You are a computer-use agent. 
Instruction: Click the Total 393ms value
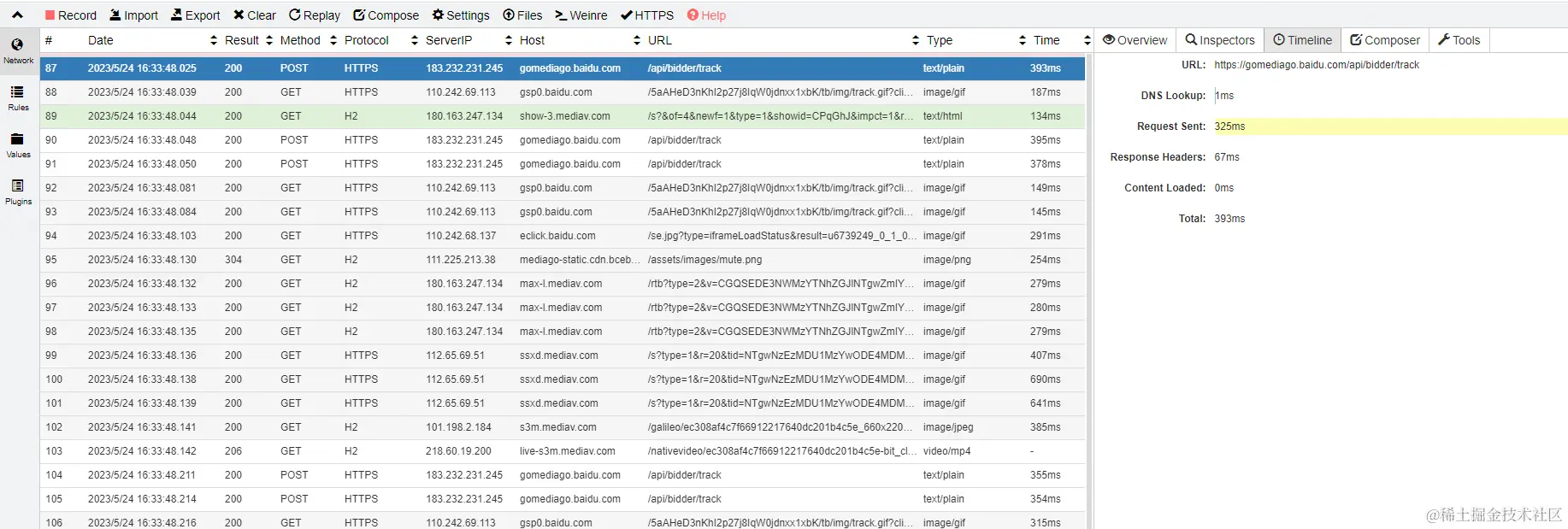click(1229, 219)
